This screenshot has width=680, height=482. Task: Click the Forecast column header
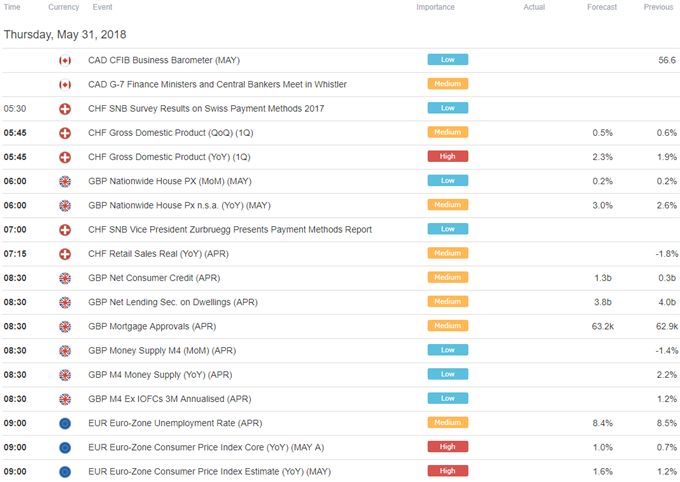click(602, 7)
